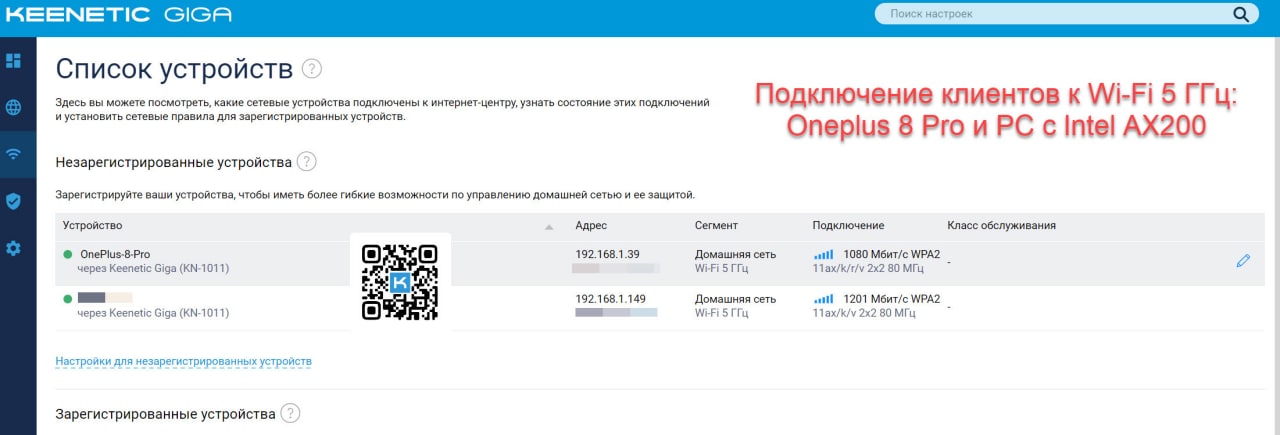Open help icon beside Незарегистрированные устройства
This screenshot has width=1280, height=435.
tap(307, 162)
